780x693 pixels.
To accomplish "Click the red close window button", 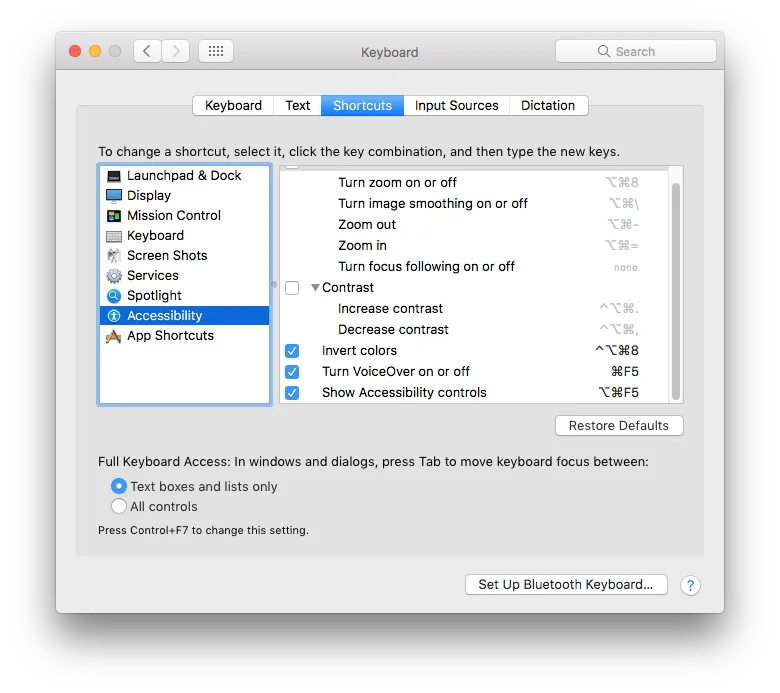I will pyautogui.click(x=75, y=51).
